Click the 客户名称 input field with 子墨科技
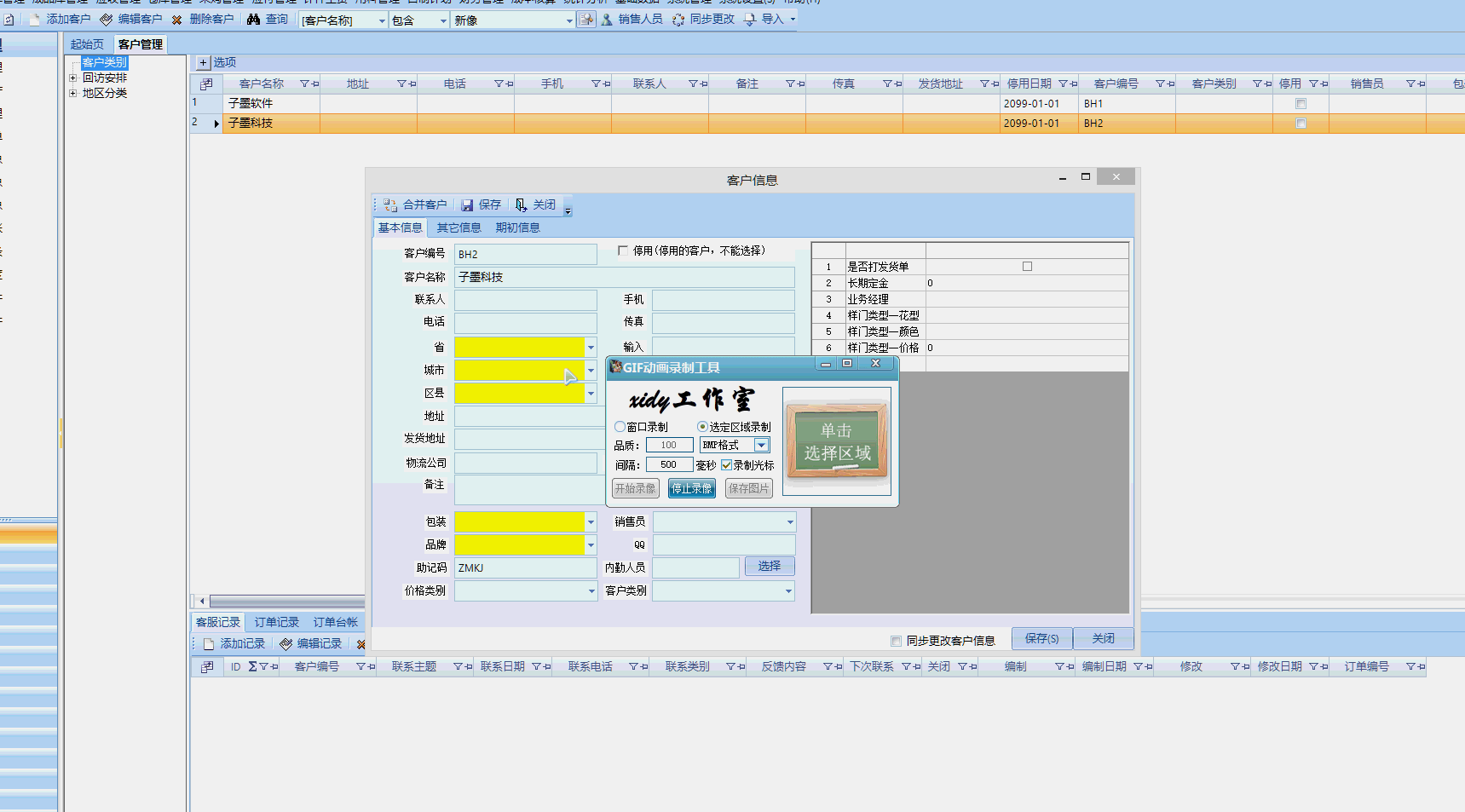 [x=624, y=277]
